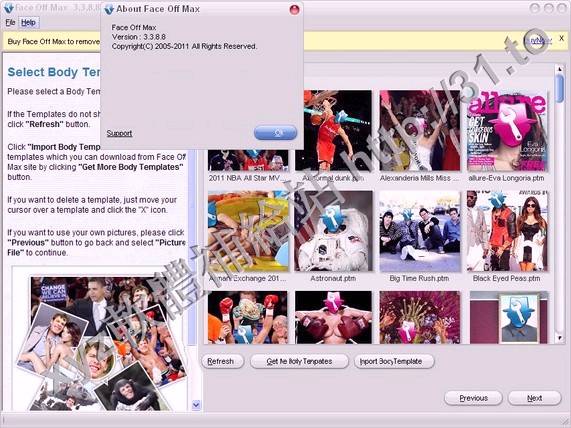Proceed with the Next button
Image resolution: width=571 pixels, height=428 pixels.
[535, 398]
